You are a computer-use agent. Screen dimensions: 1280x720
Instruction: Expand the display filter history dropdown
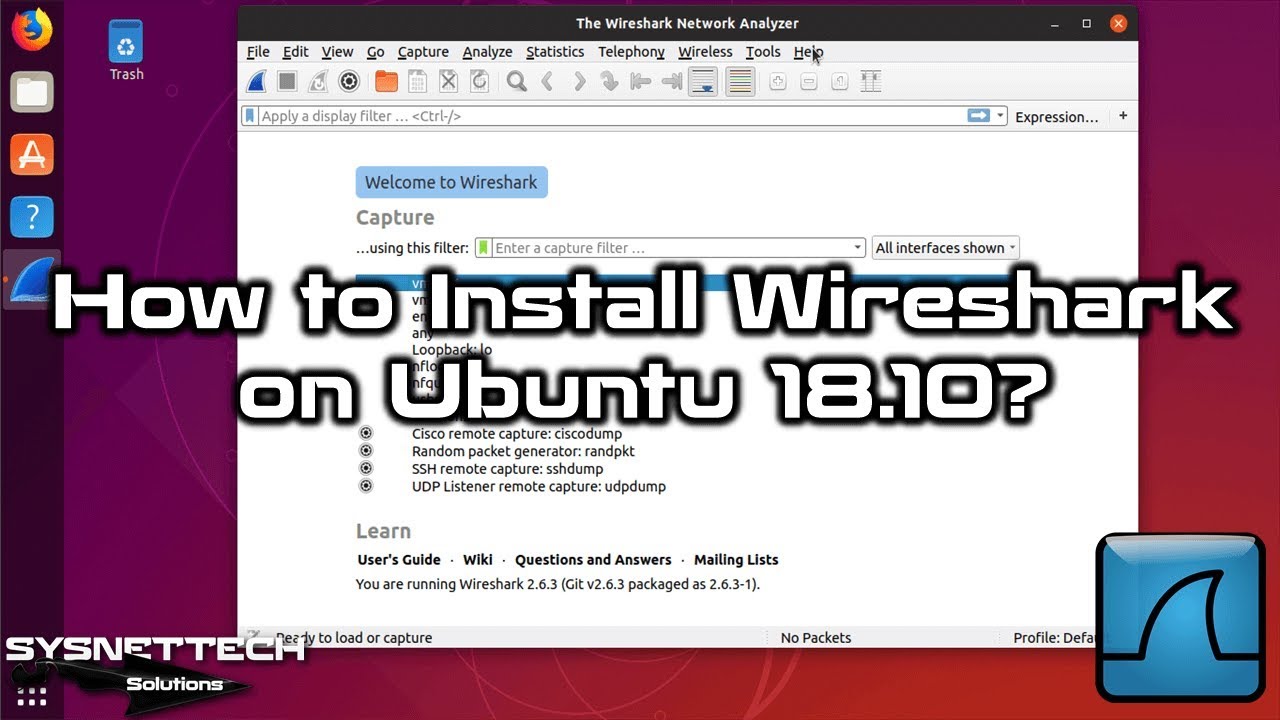1000,116
